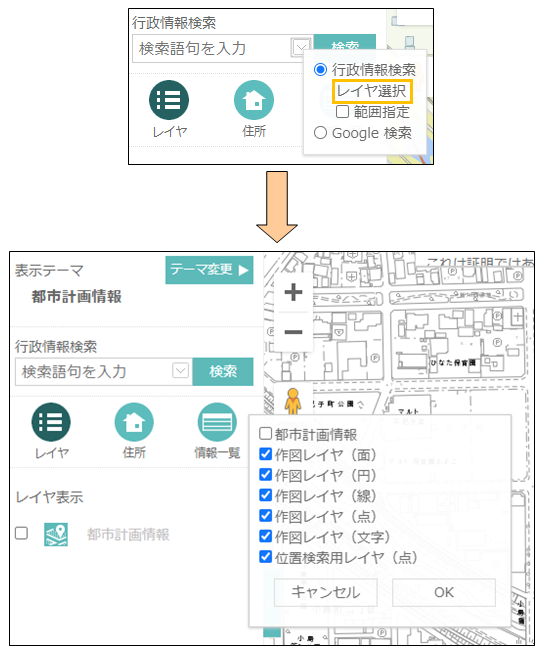Open the dropdown arrow in top search box

[301, 47]
